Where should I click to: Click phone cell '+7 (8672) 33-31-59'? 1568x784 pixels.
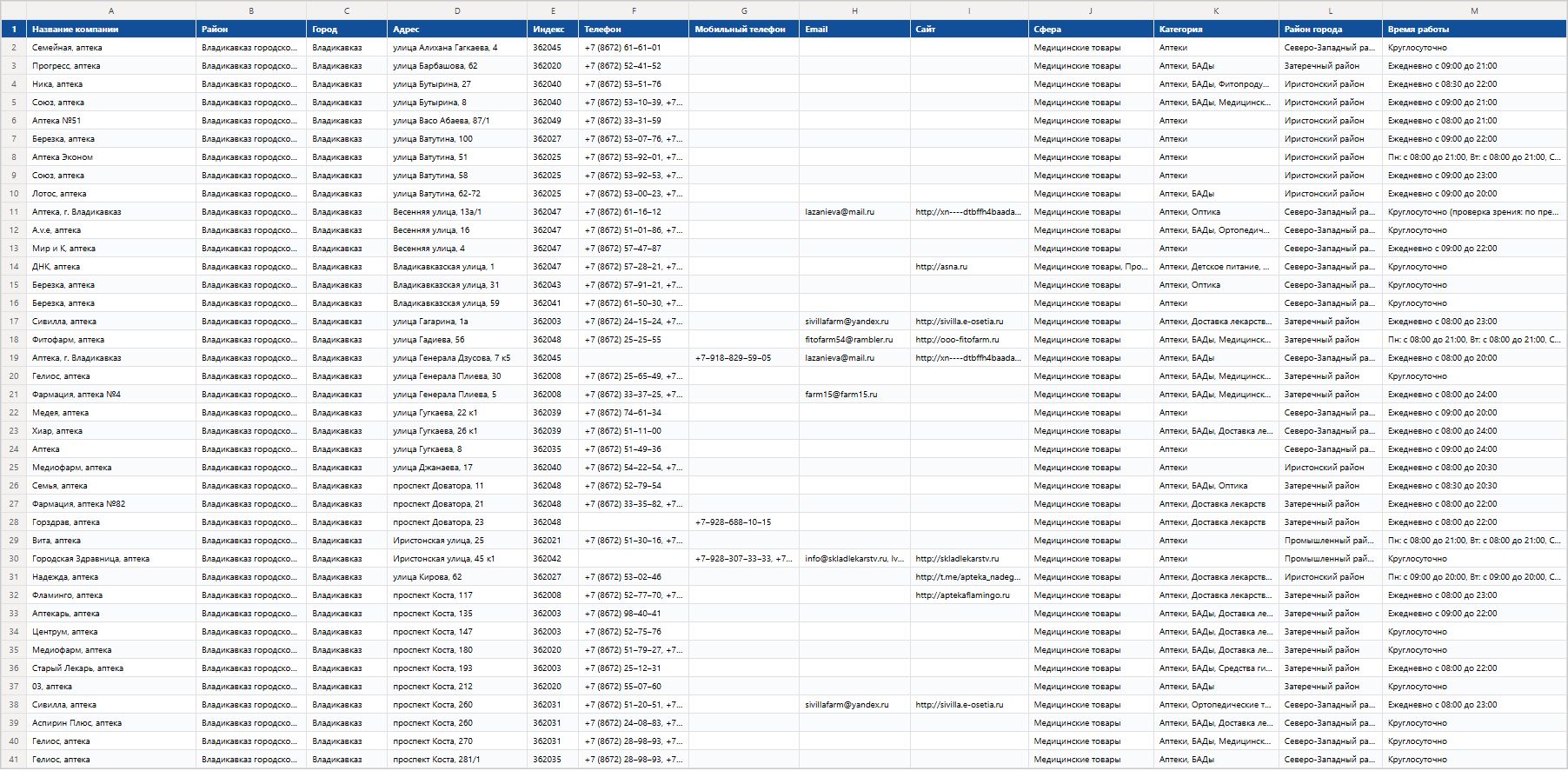tap(634, 121)
